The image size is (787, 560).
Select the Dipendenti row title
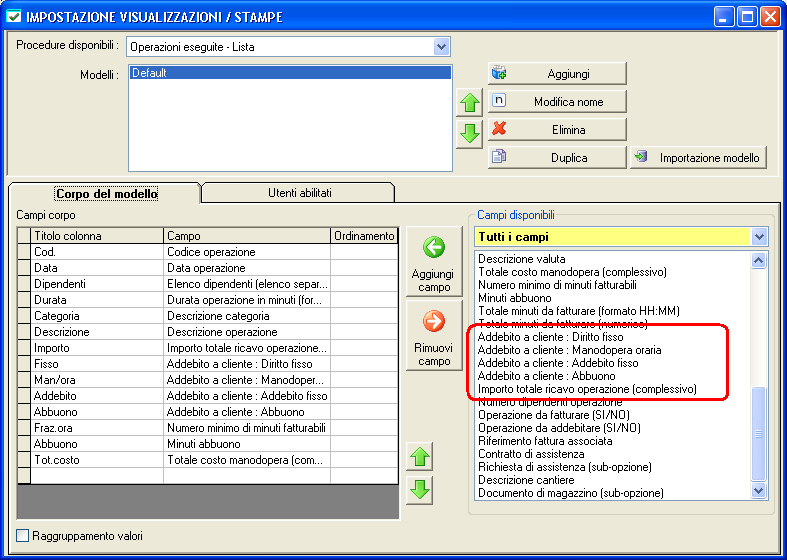97,284
